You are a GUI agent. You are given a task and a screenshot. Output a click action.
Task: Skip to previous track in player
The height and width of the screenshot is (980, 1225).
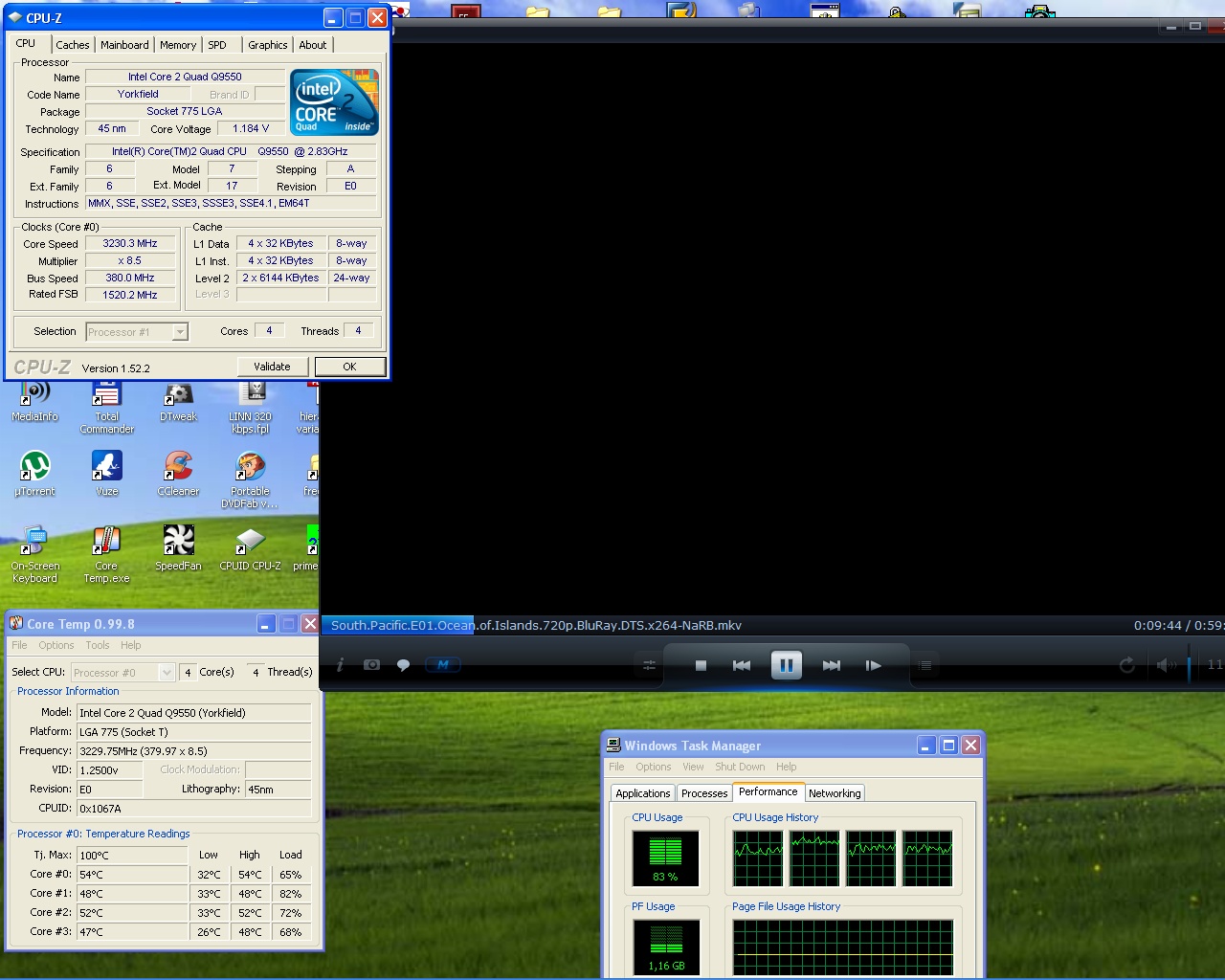pos(742,665)
